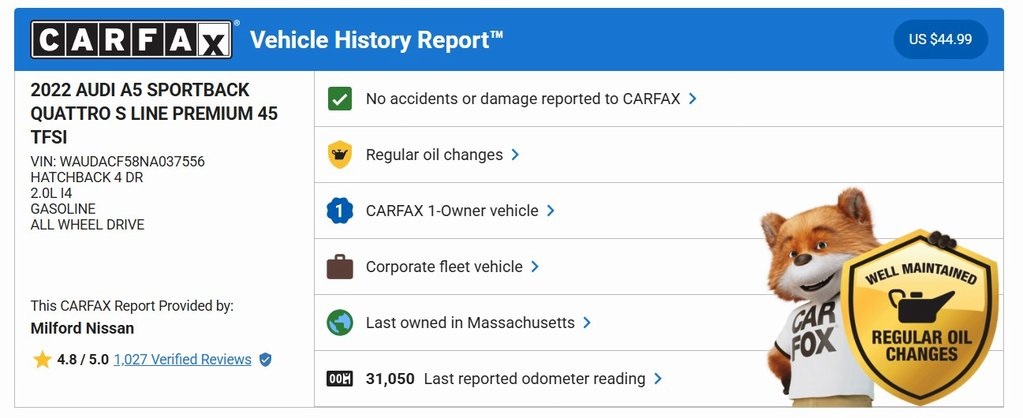1023x418 pixels.
Task: Click the green no-accidents checkmark icon
Action: click(x=340, y=99)
